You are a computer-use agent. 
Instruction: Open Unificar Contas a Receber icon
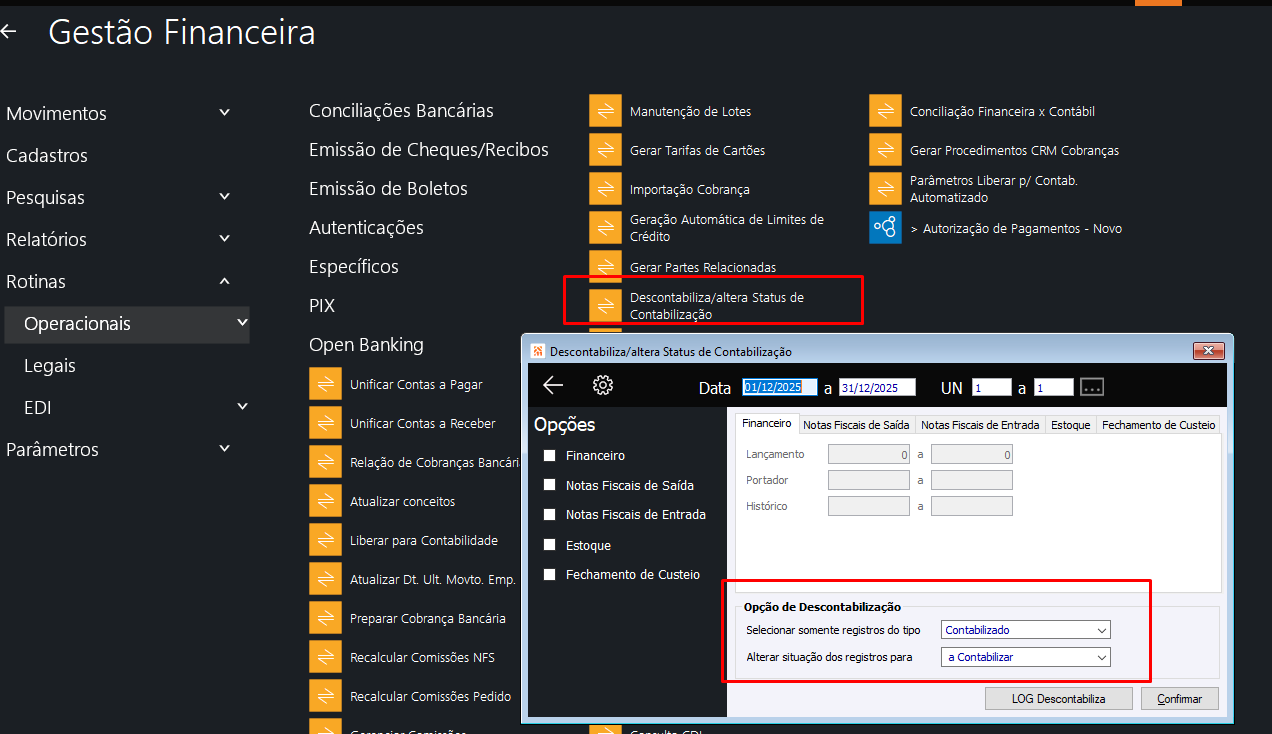(325, 423)
